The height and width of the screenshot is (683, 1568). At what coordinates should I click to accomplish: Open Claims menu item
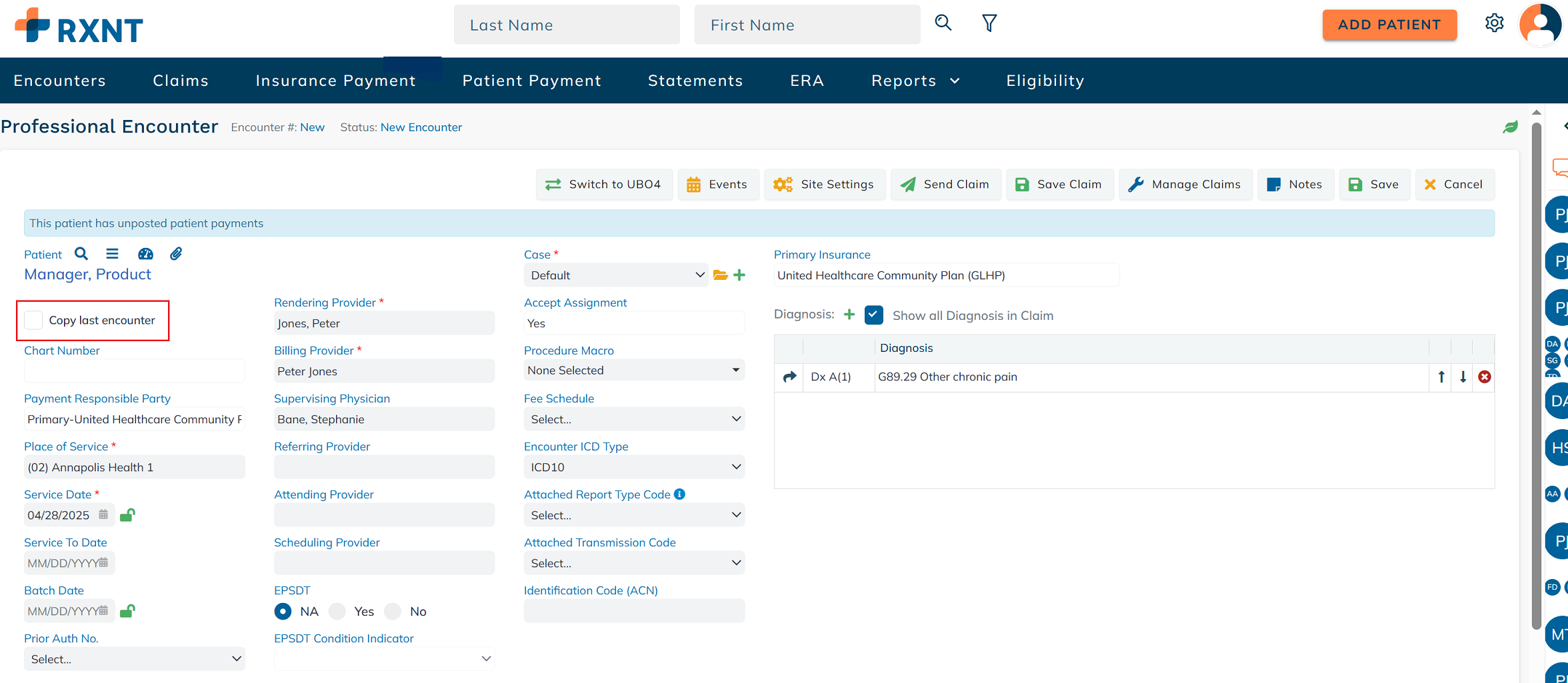(x=181, y=81)
